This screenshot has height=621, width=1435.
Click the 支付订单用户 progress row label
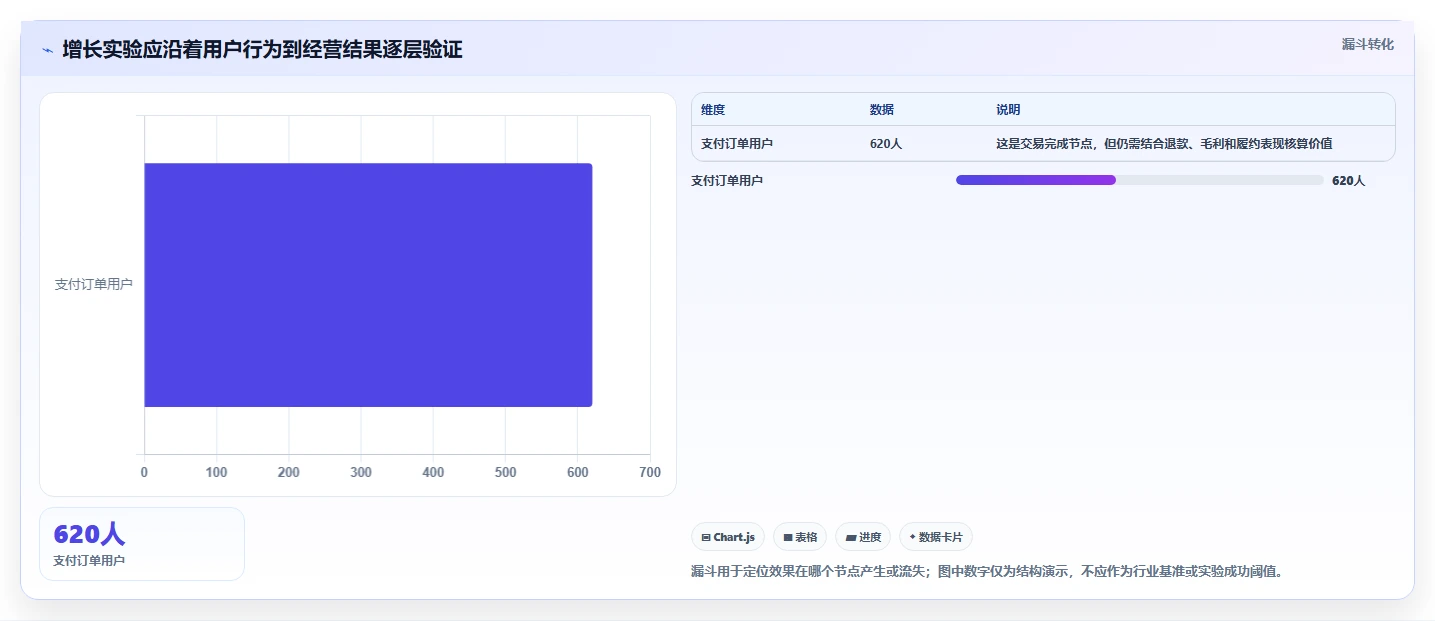pos(727,181)
